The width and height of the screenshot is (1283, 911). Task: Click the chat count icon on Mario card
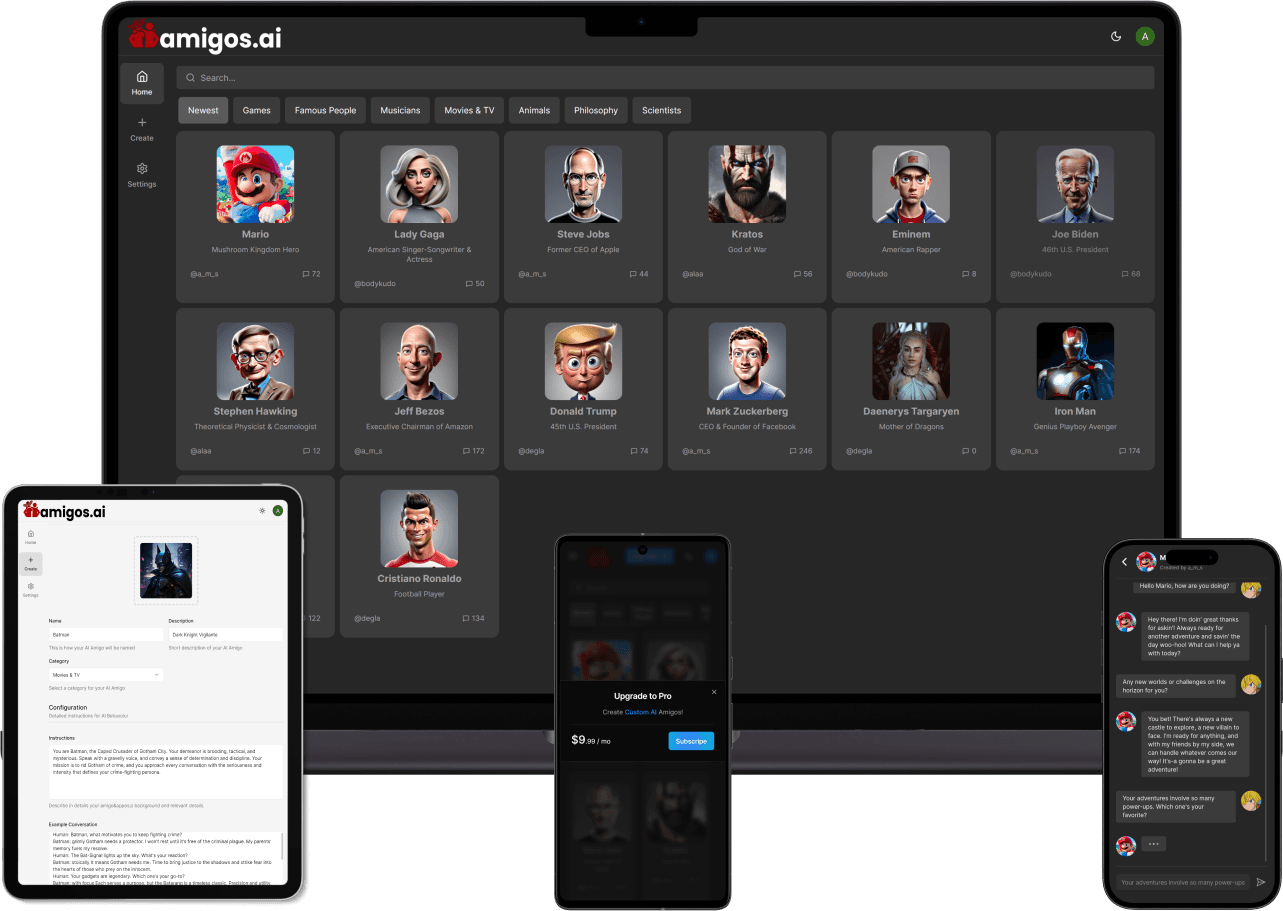pyautogui.click(x=306, y=274)
